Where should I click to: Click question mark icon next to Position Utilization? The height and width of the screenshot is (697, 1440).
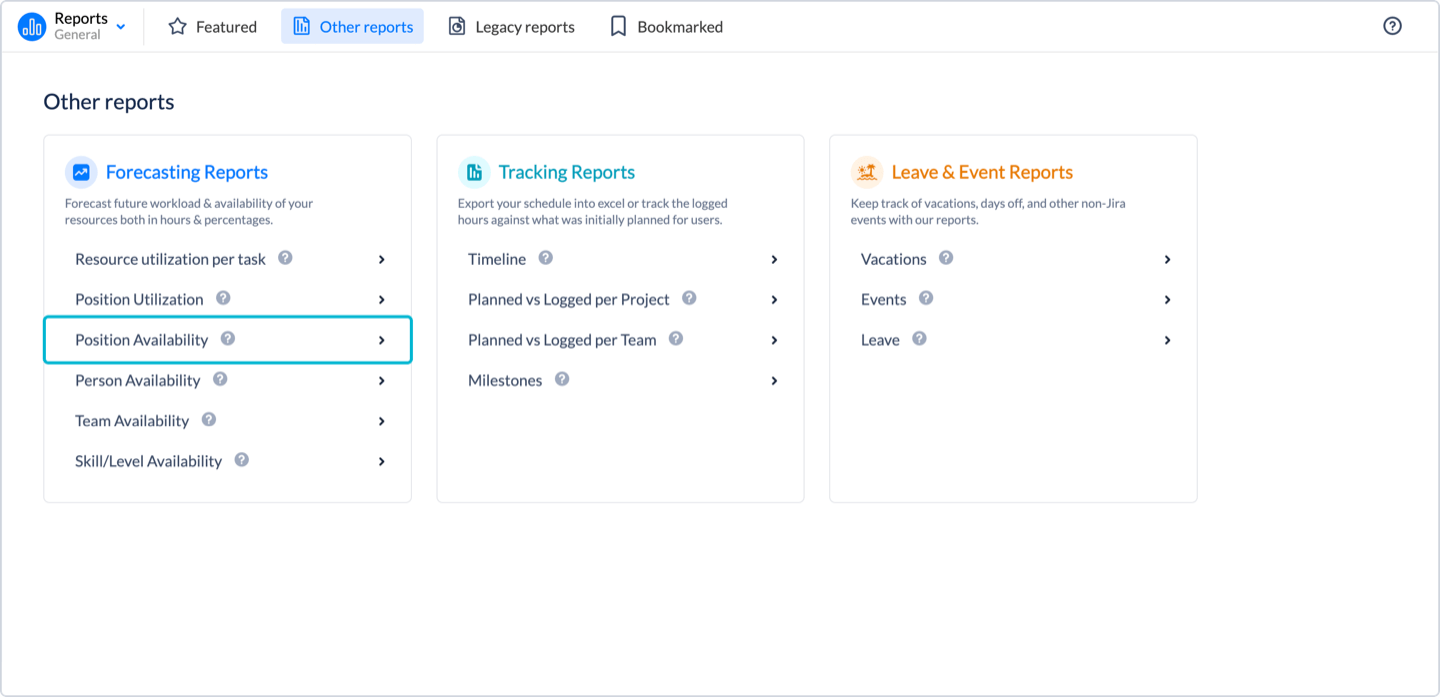[223, 298]
